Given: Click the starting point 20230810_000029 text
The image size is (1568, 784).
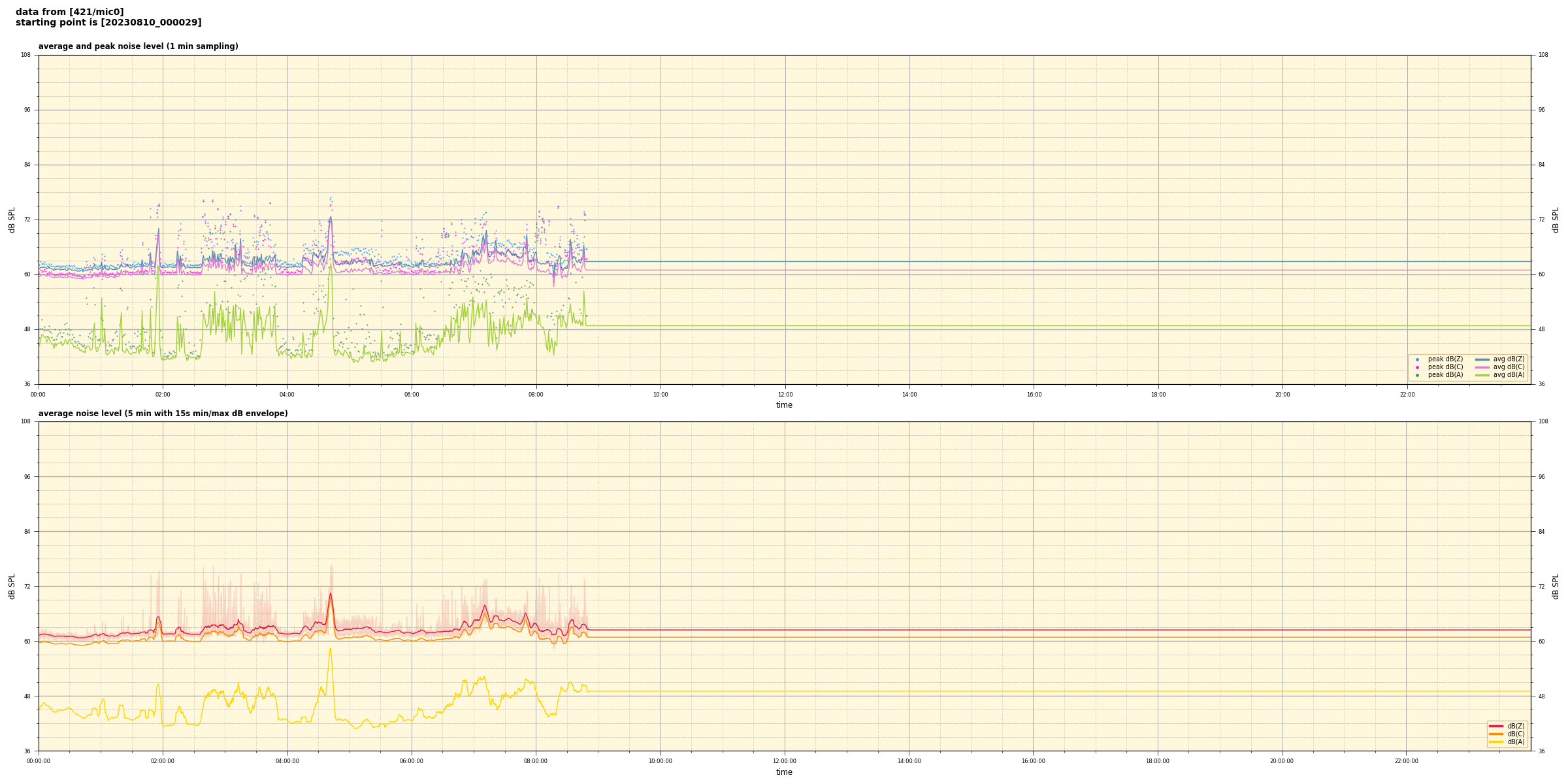Looking at the screenshot, I should point(108,23).
